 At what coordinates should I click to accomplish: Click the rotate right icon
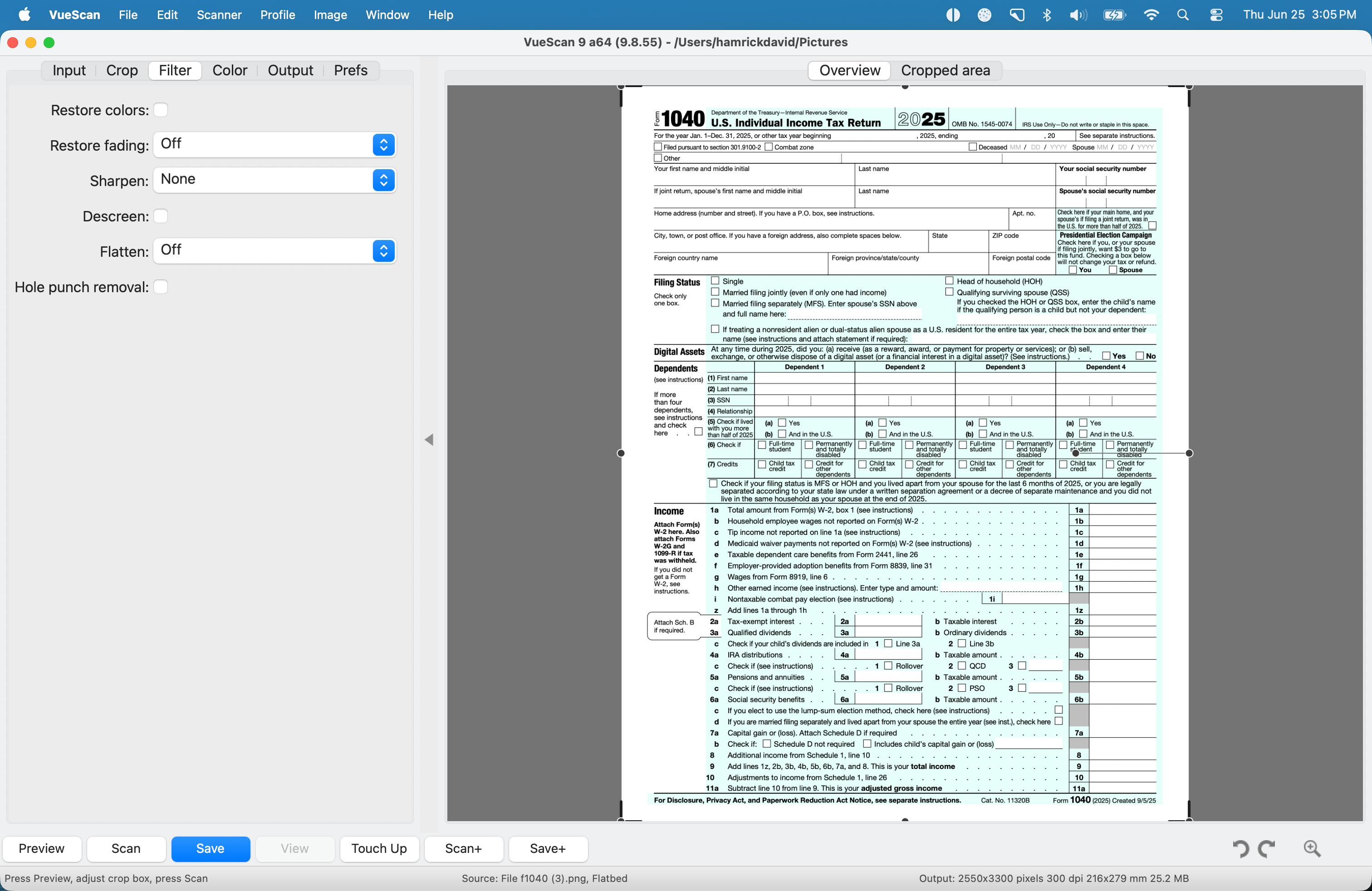coord(1267,848)
